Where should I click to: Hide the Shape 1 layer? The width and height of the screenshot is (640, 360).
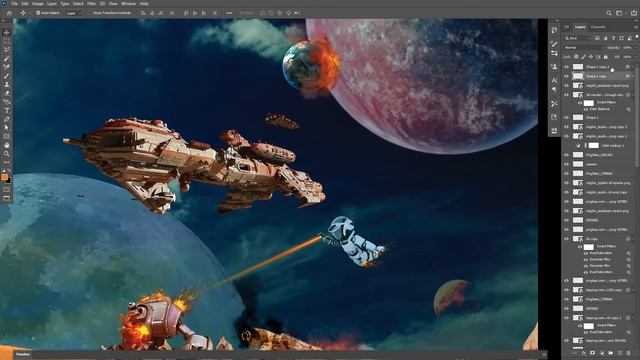tap(566, 118)
